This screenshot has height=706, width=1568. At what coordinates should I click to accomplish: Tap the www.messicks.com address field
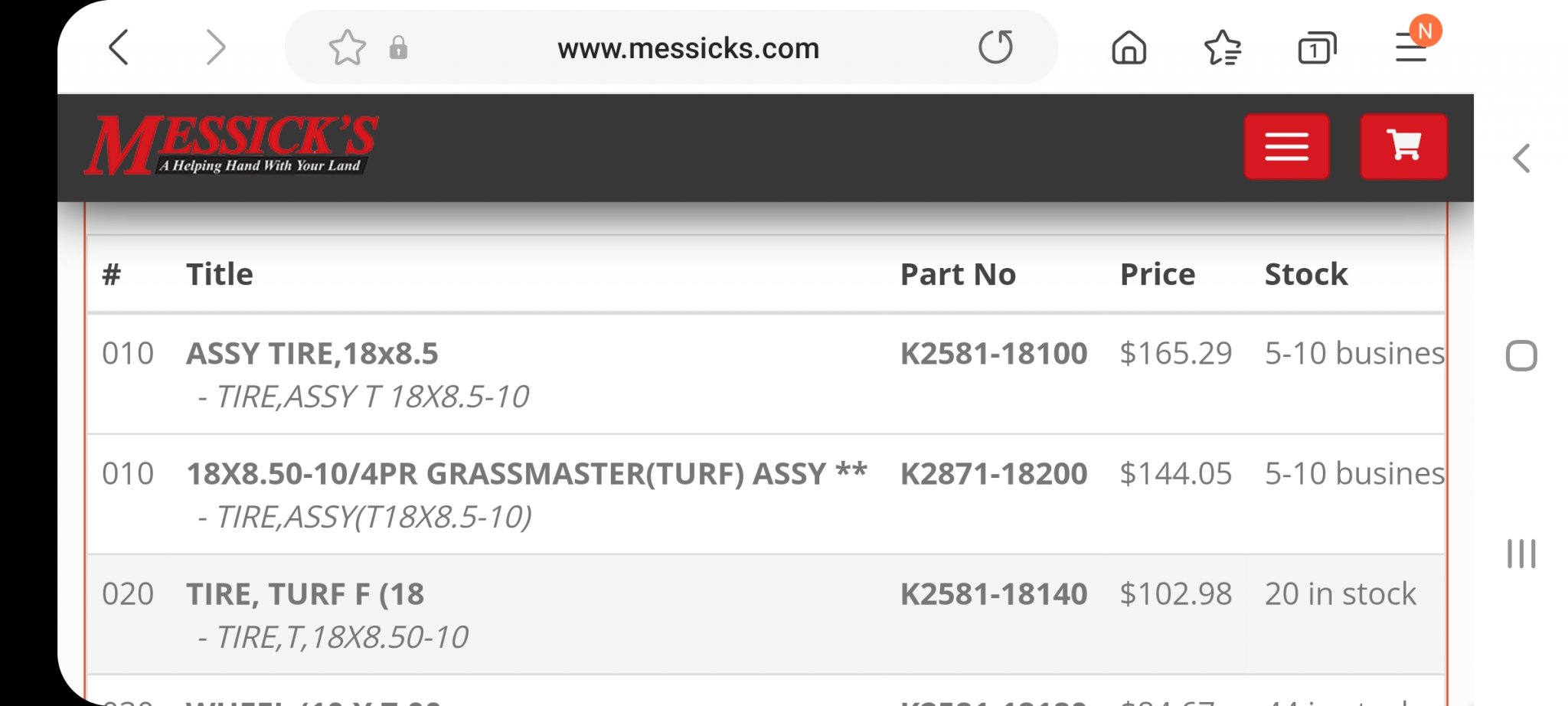(688, 48)
